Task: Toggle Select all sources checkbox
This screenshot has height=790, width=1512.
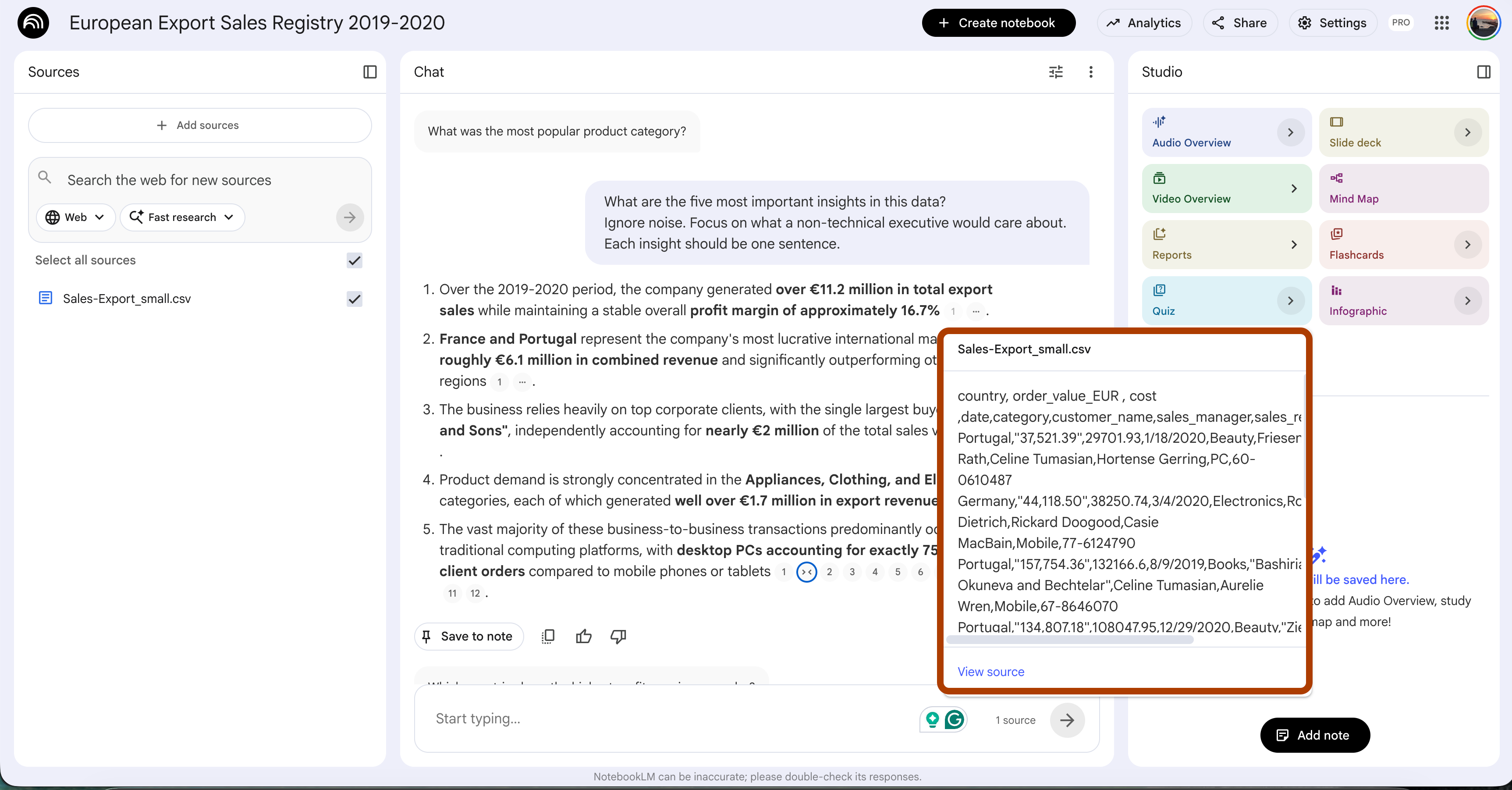Action: click(x=354, y=260)
